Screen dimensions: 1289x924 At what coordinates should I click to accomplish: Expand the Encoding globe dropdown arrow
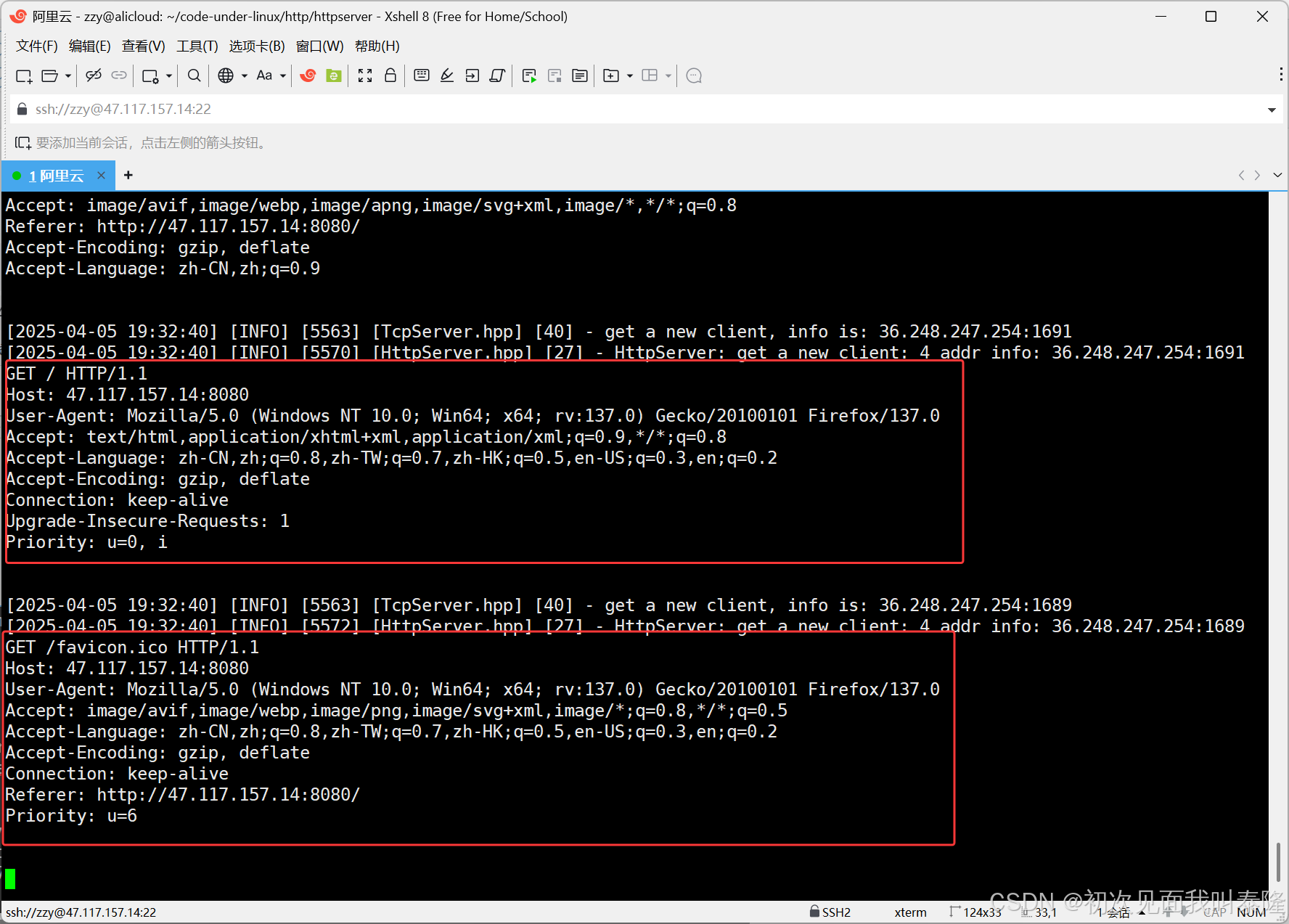point(245,75)
